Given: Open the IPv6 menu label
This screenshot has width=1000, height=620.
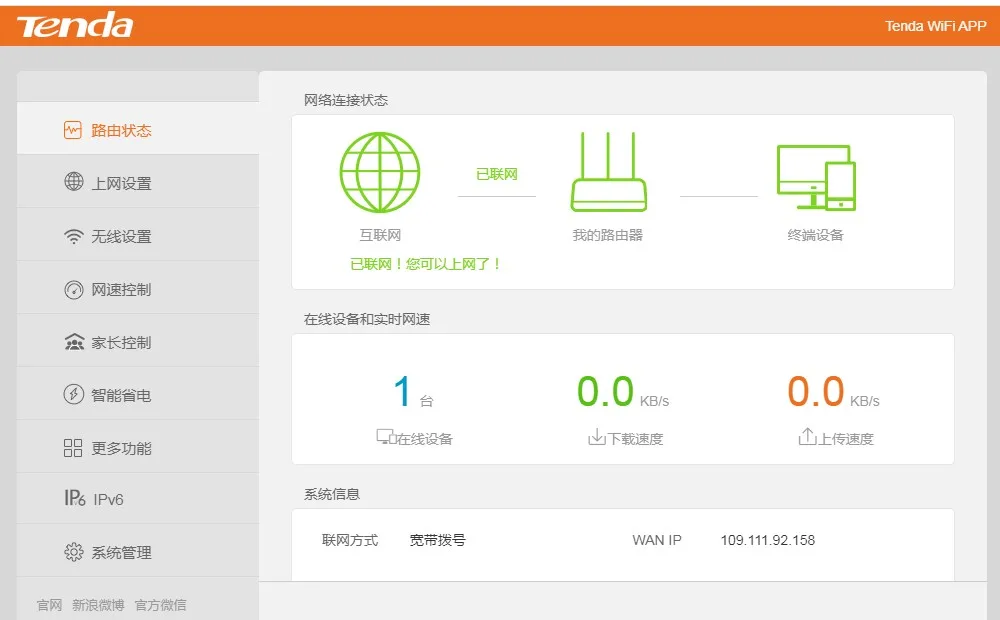Looking at the screenshot, I should [x=108, y=499].
